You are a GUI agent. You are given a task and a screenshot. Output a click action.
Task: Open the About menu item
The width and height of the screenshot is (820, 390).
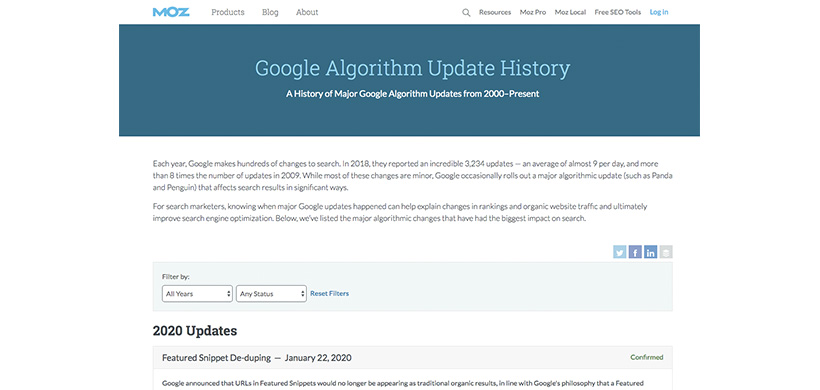pyautogui.click(x=307, y=12)
